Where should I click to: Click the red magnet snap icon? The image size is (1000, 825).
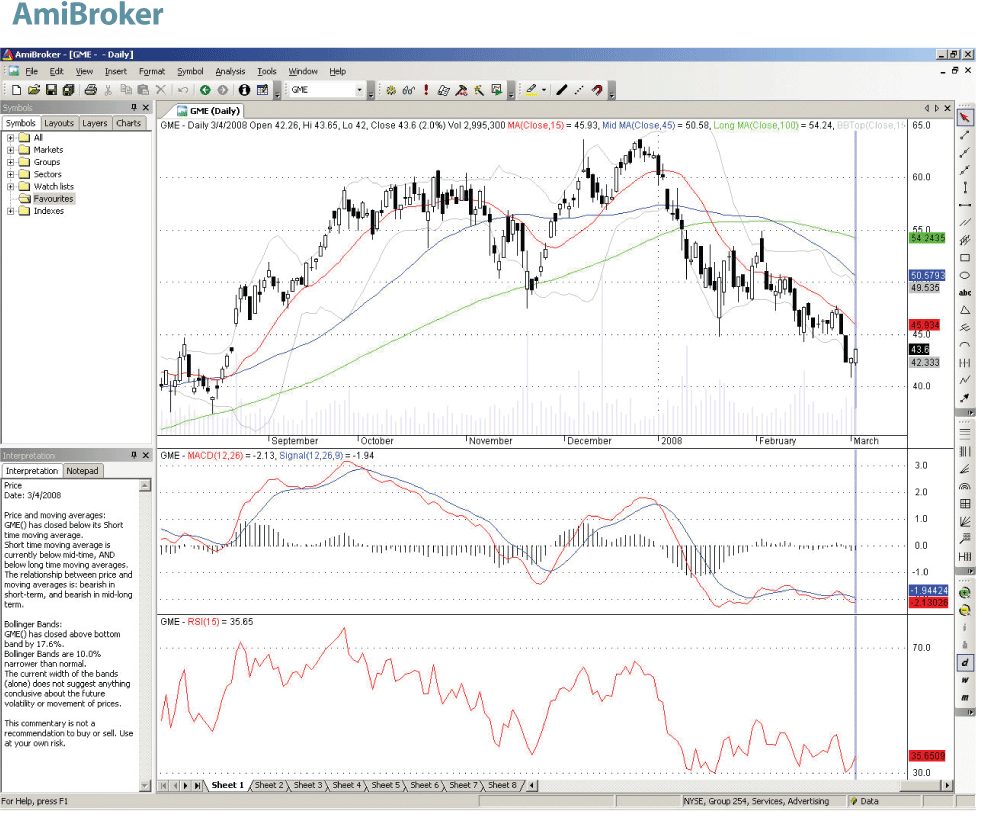[597, 90]
